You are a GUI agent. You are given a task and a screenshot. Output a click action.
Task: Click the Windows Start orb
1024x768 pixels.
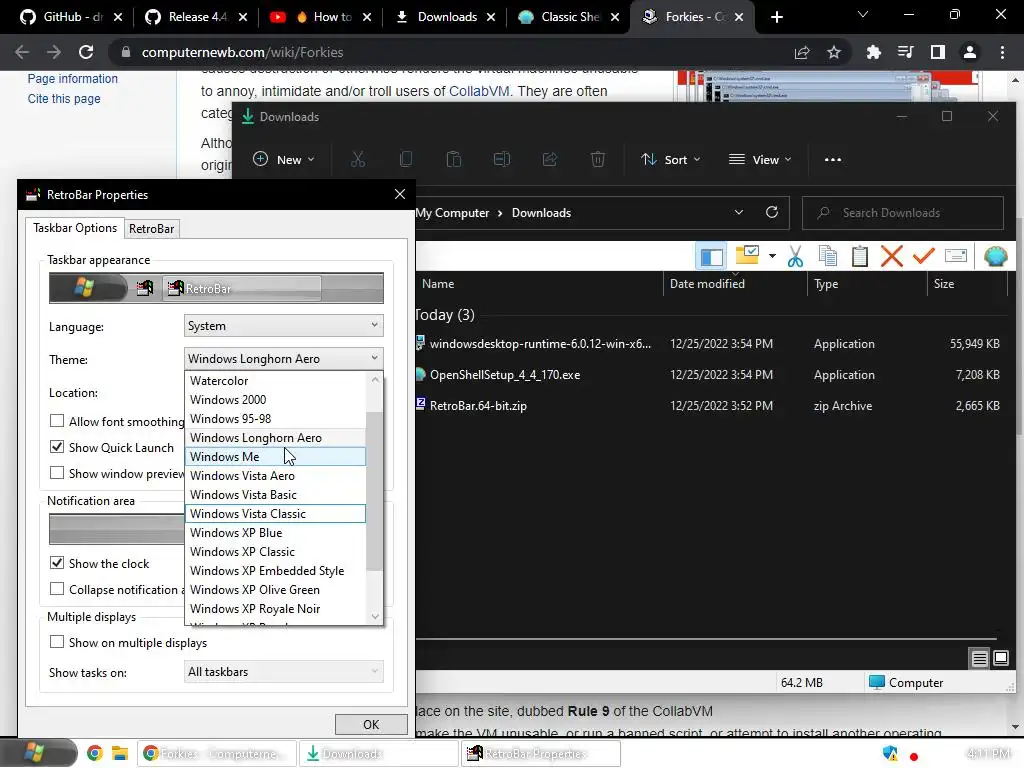[x=34, y=752]
